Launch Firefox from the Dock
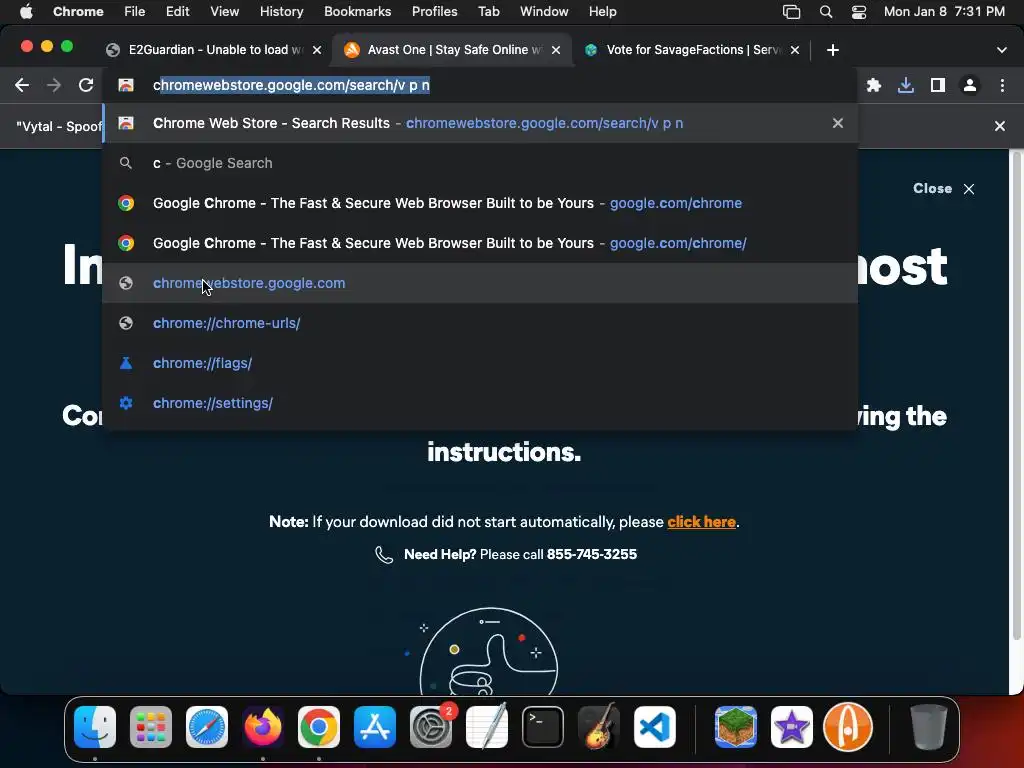The width and height of the screenshot is (1024, 768). pyautogui.click(x=263, y=727)
